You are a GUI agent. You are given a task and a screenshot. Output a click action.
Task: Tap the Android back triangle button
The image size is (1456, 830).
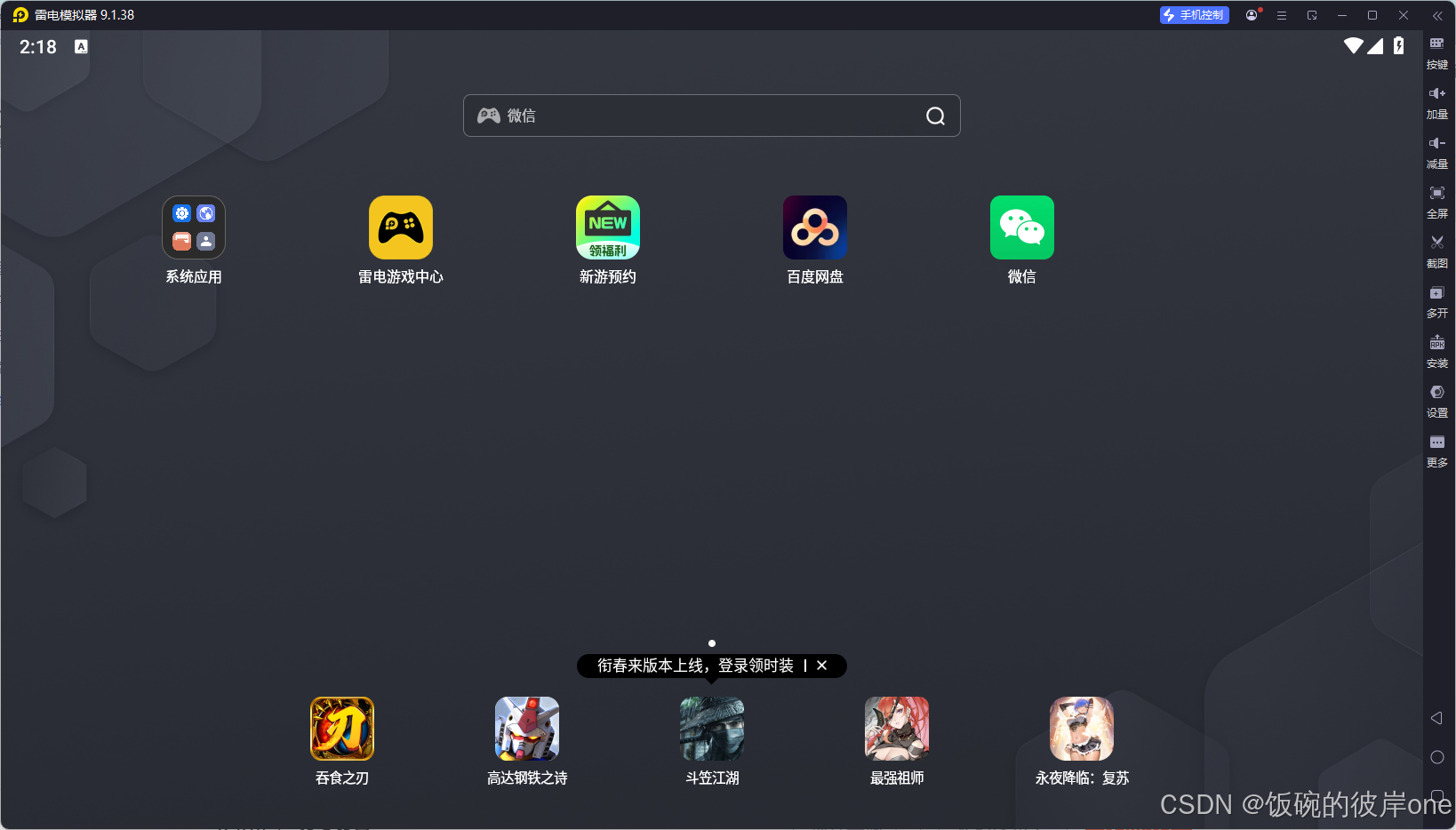(1436, 718)
